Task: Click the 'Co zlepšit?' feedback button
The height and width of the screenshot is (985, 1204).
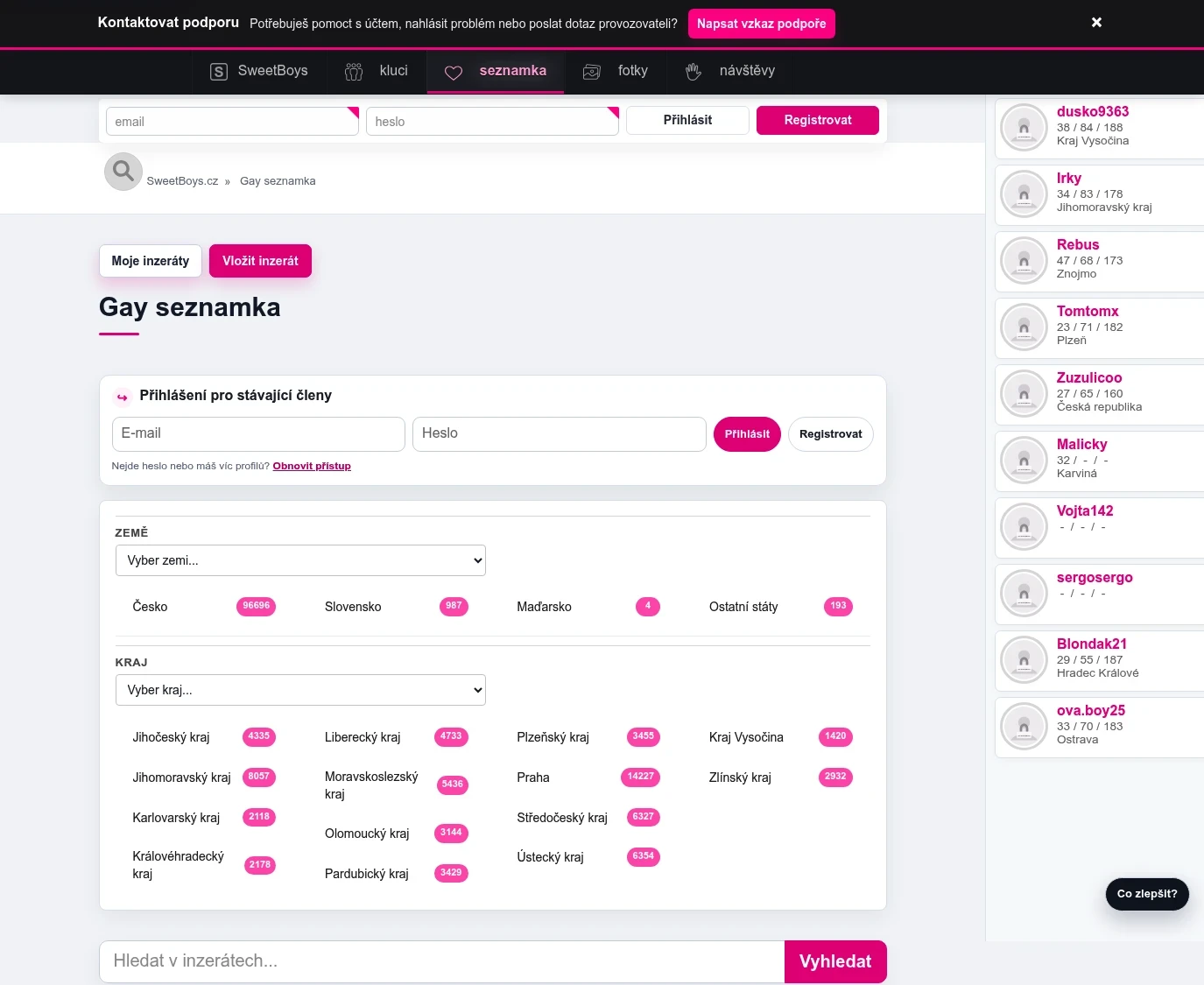Action: [x=1147, y=894]
